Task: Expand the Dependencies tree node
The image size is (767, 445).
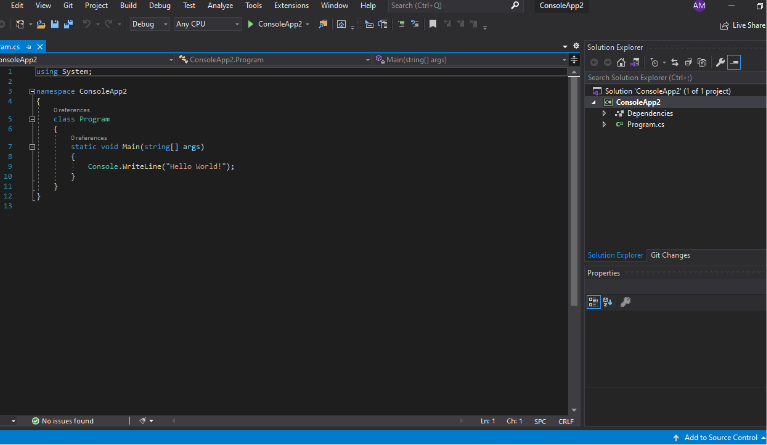Action: coord(604,113)
